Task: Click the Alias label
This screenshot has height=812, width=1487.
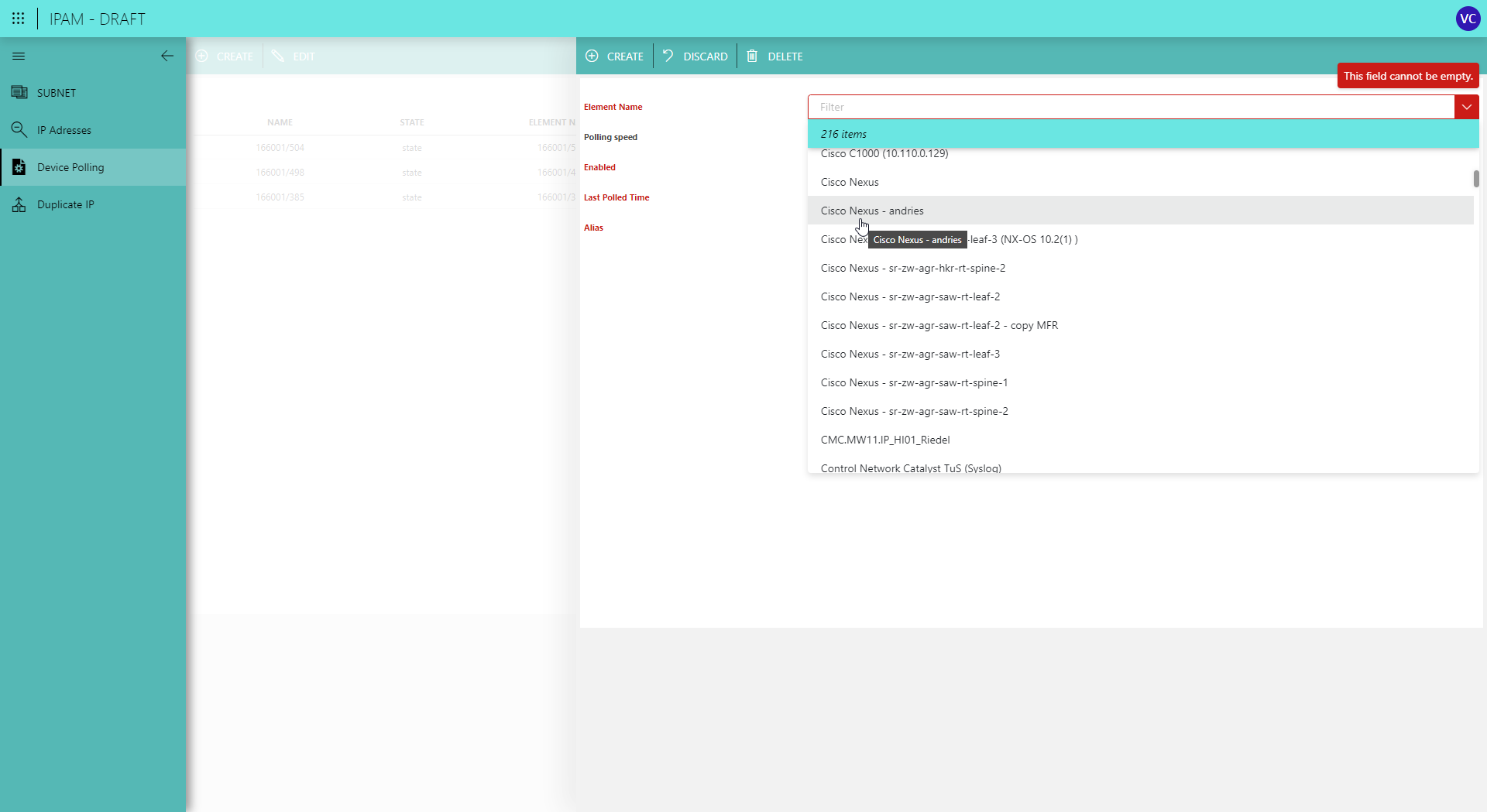Action: pyautogui.click(x=593, y=228)
